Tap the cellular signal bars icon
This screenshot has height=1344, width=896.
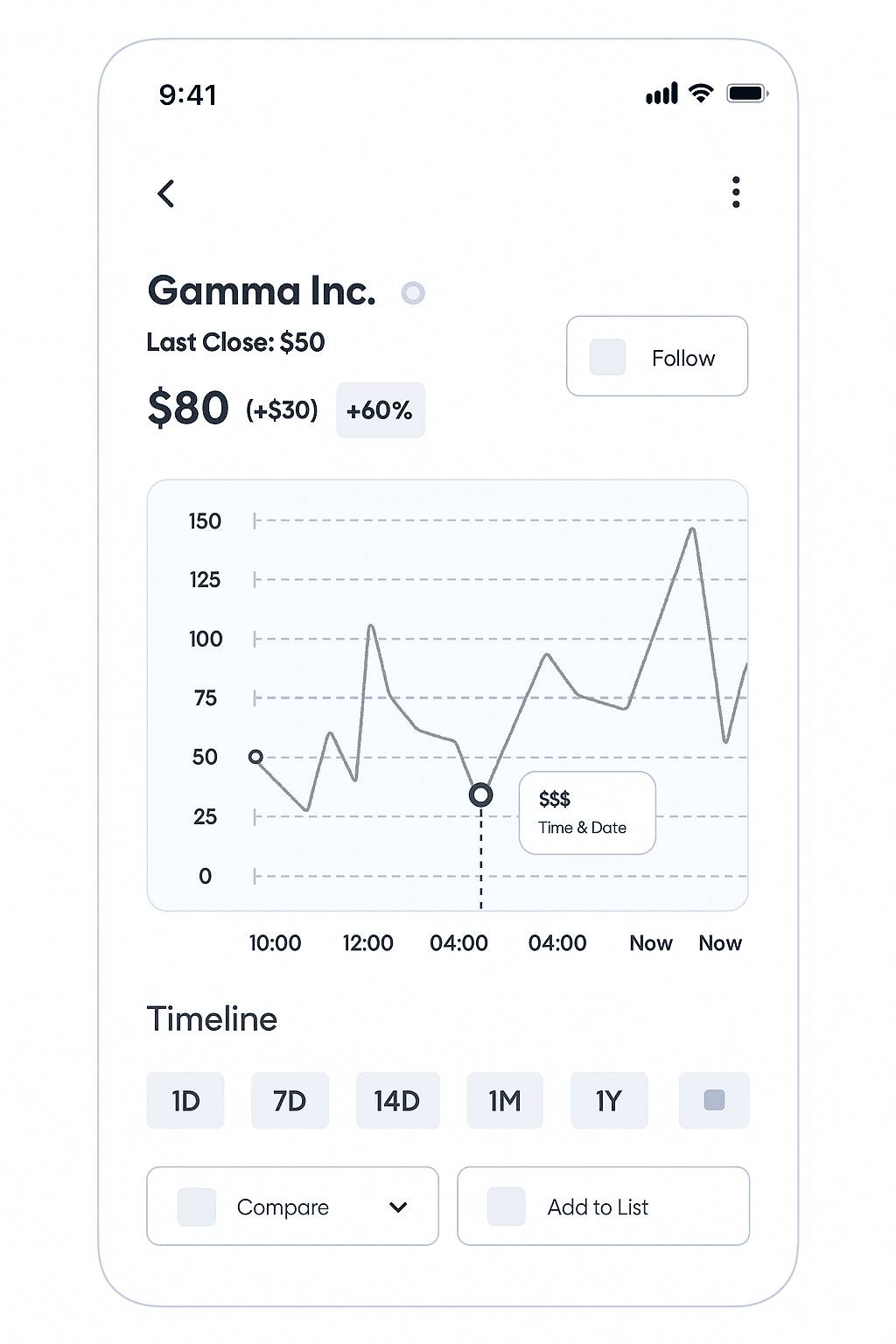pos(661,94)
